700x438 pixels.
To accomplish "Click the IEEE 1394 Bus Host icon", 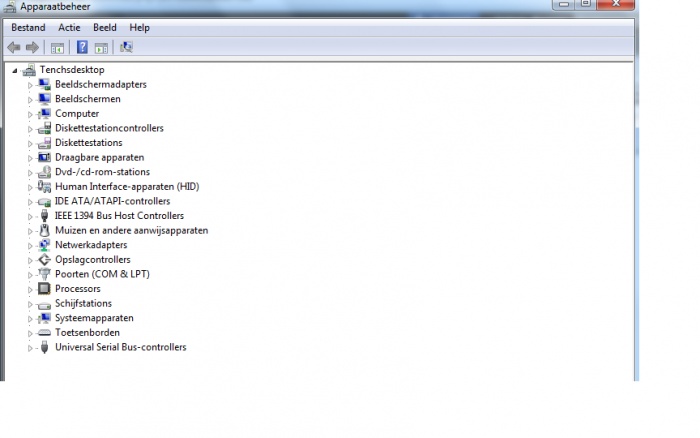I will 44,216.
